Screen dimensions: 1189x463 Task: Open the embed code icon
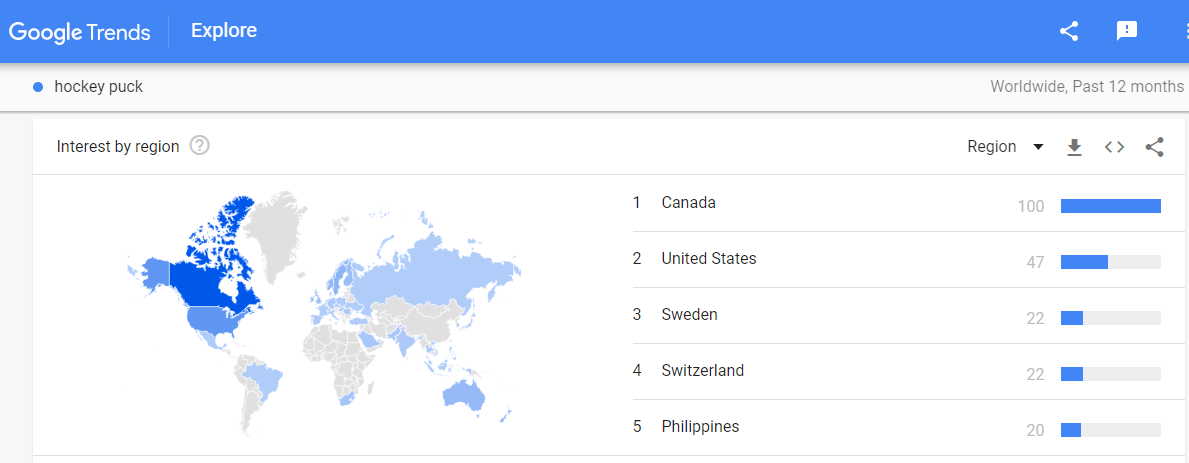[1114, 147]
